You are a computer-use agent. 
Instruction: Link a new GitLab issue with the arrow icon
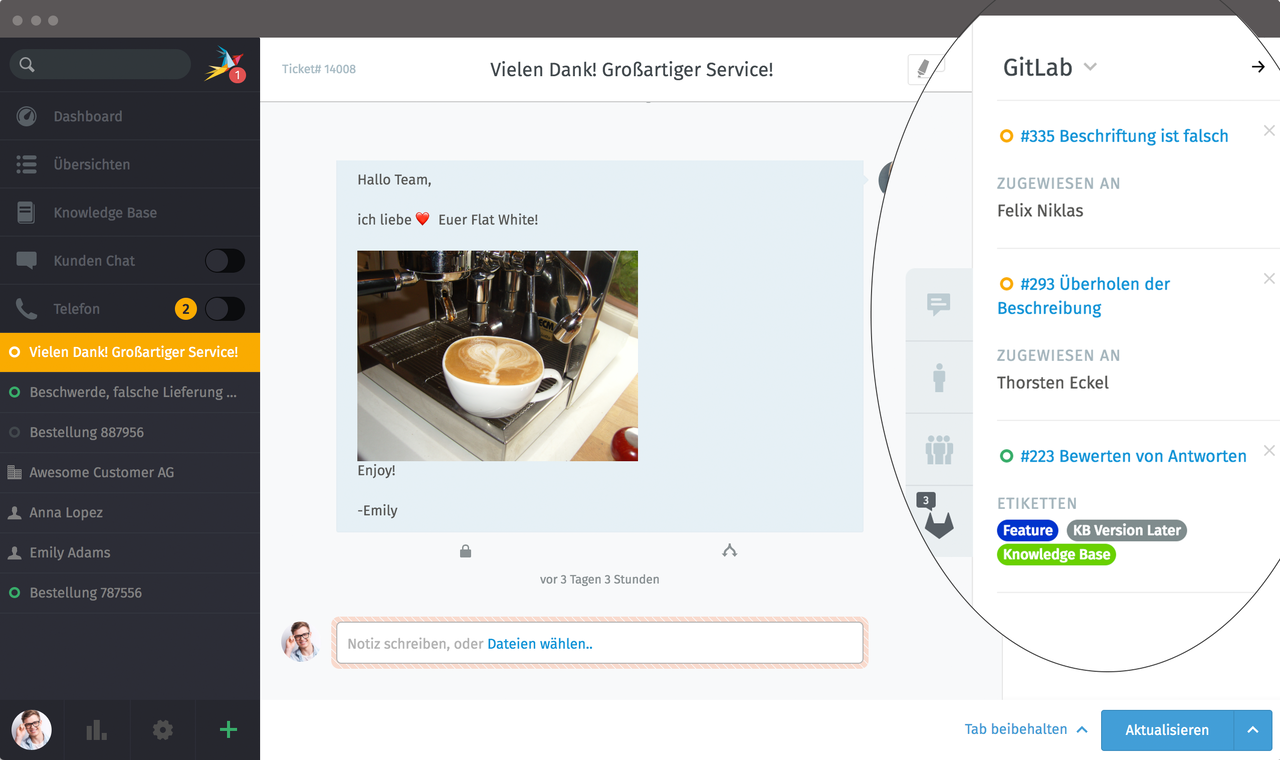click(x=1257, y=67)
